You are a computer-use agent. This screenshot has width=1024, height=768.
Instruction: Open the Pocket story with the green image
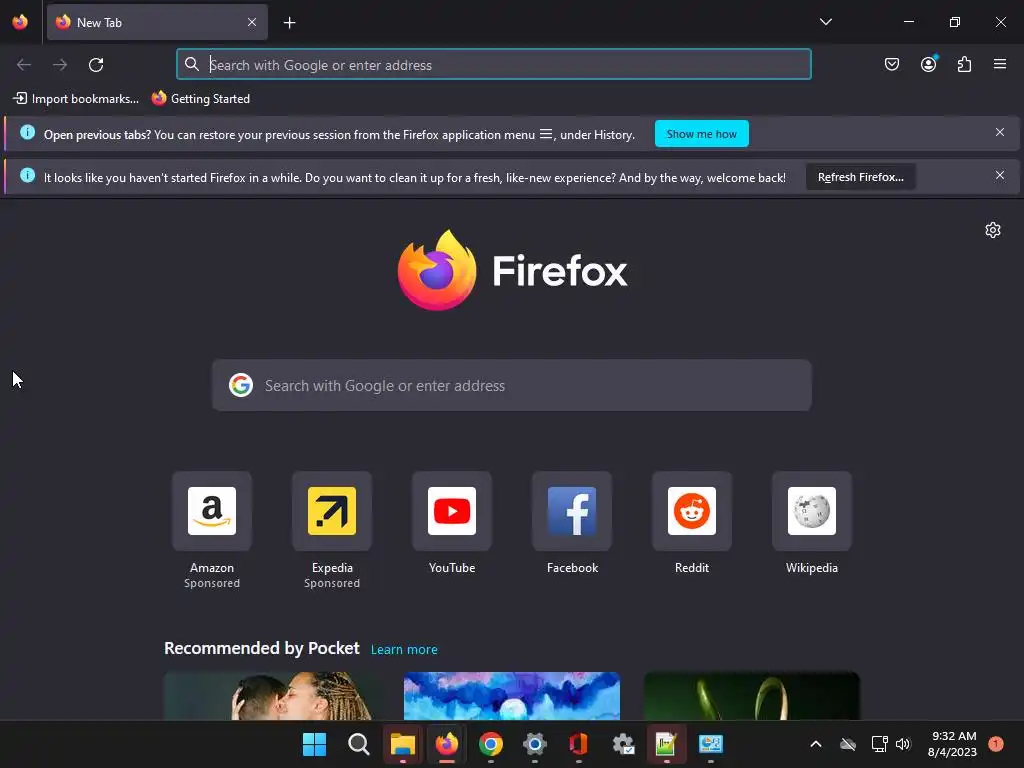pos(752,696)
